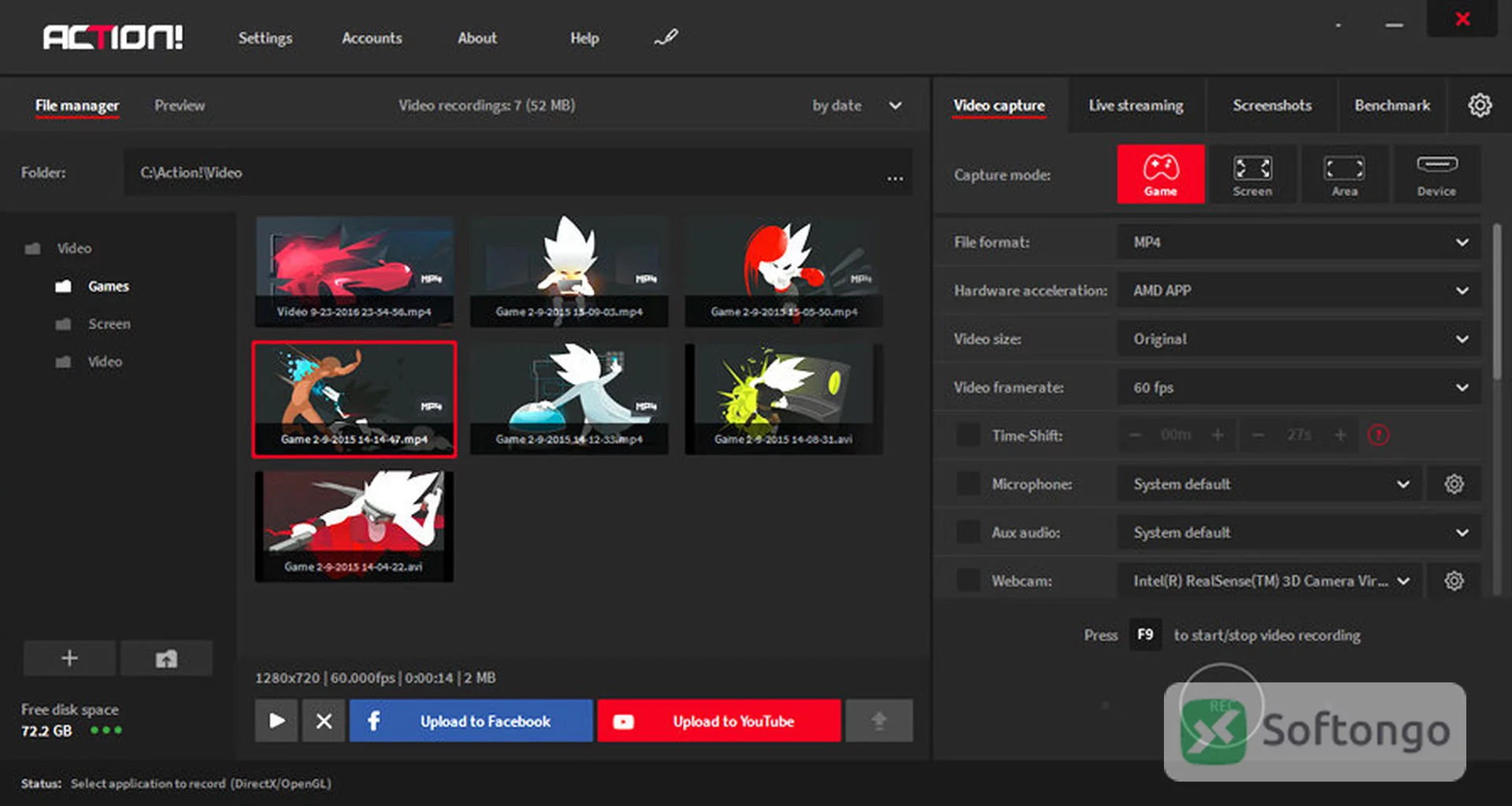Screen dimensions: 1512x806
Task: Open the capture settings gear beside Benchmark
Action: pos(1480,105)
